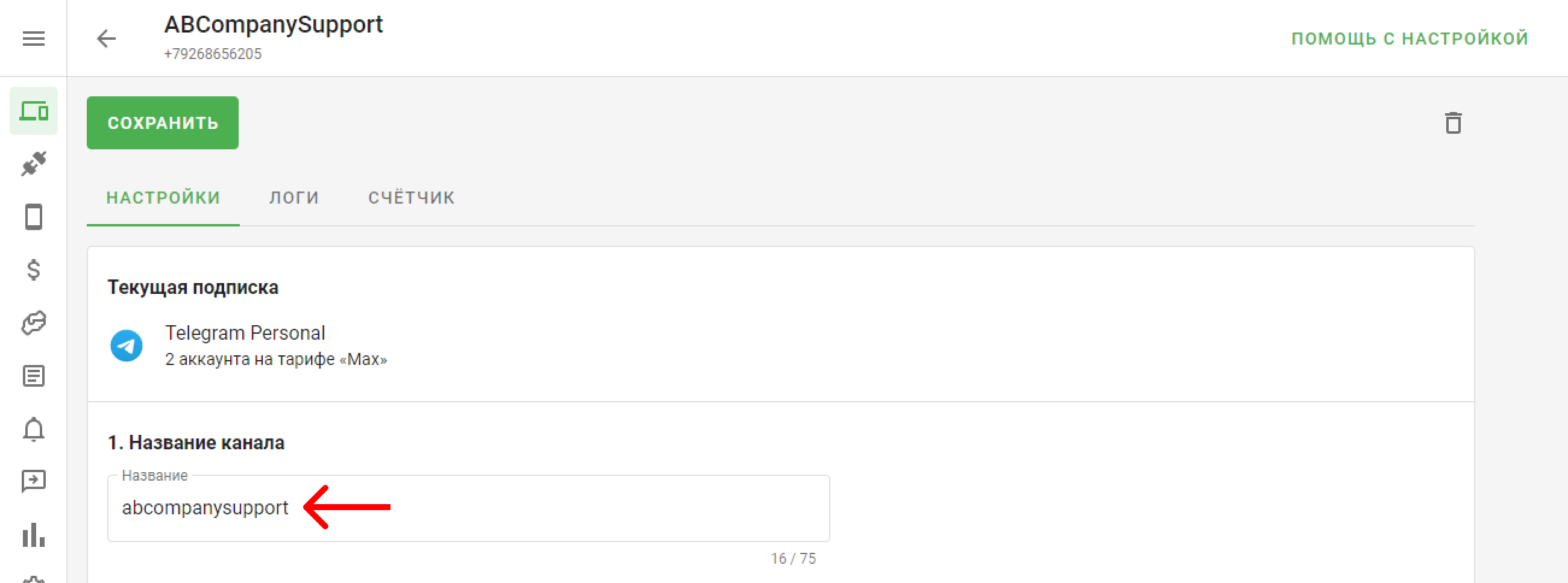Screen dimensions: 1568x583
Task: Click the Telegram Personal subscription entry
Action: coord(245,334)
